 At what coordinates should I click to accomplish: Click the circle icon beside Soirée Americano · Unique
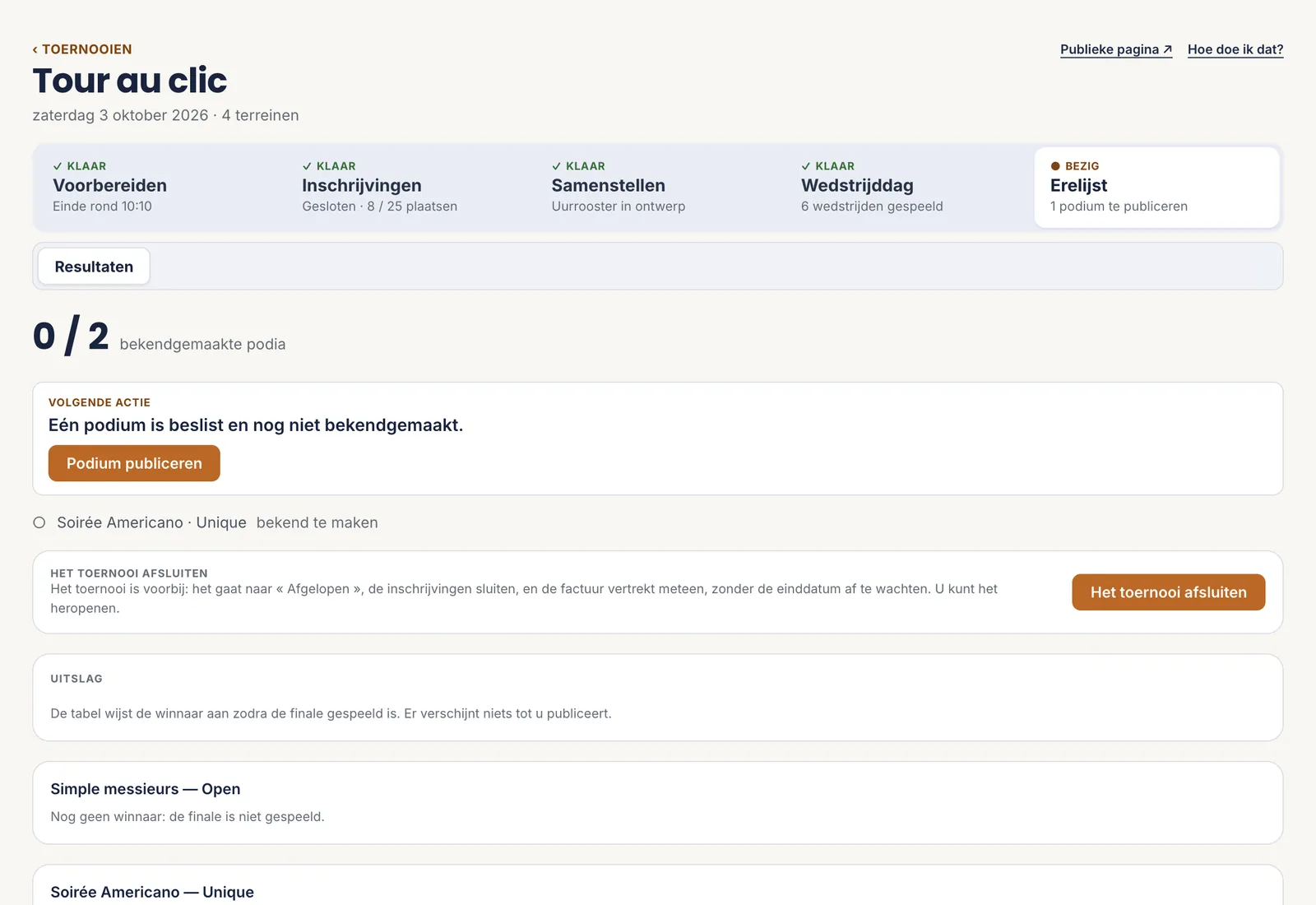pos(39,522)
